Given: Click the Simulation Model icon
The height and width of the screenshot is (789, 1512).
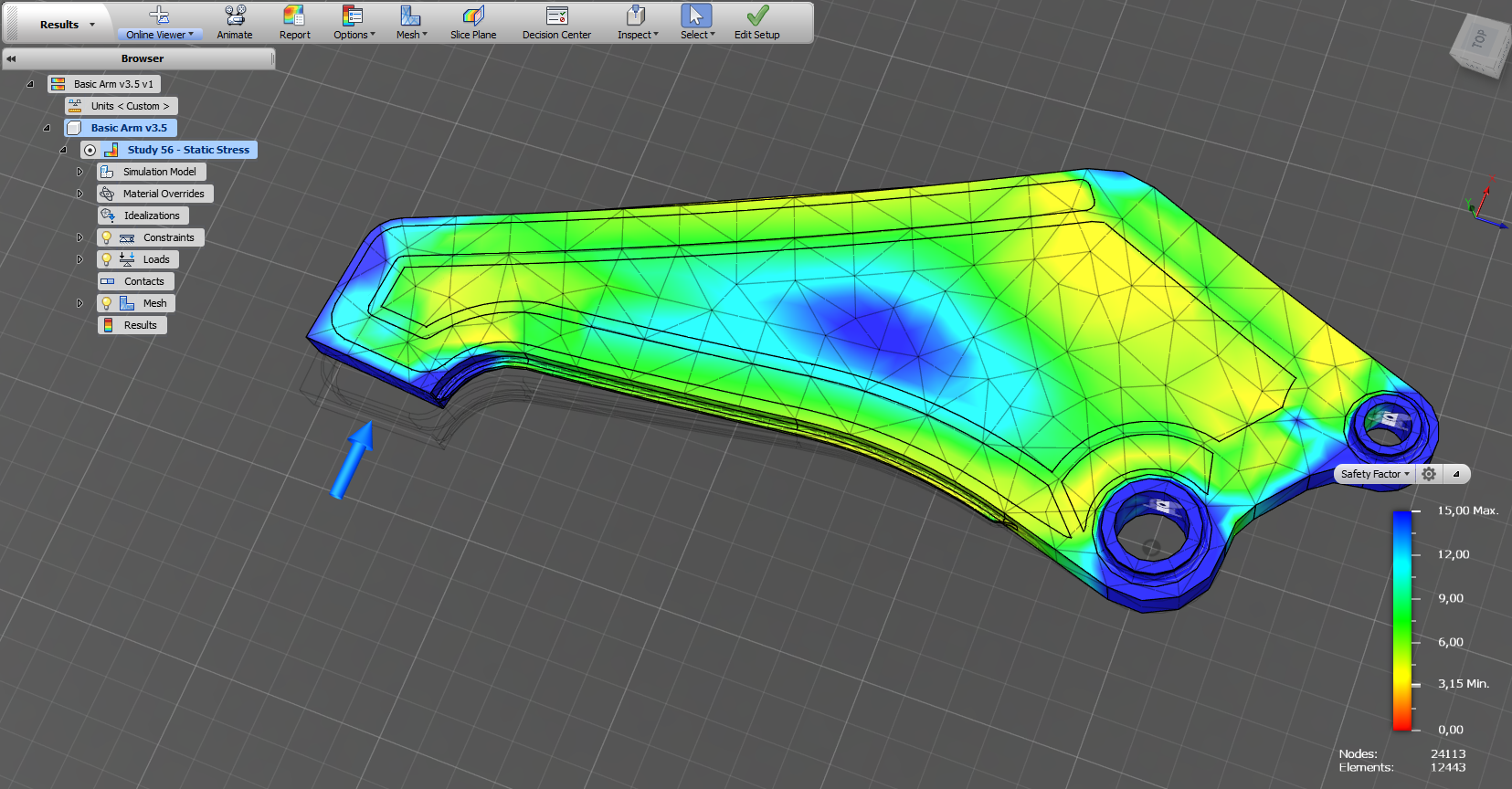Looking at the screenshot, I should coord(107,172).
